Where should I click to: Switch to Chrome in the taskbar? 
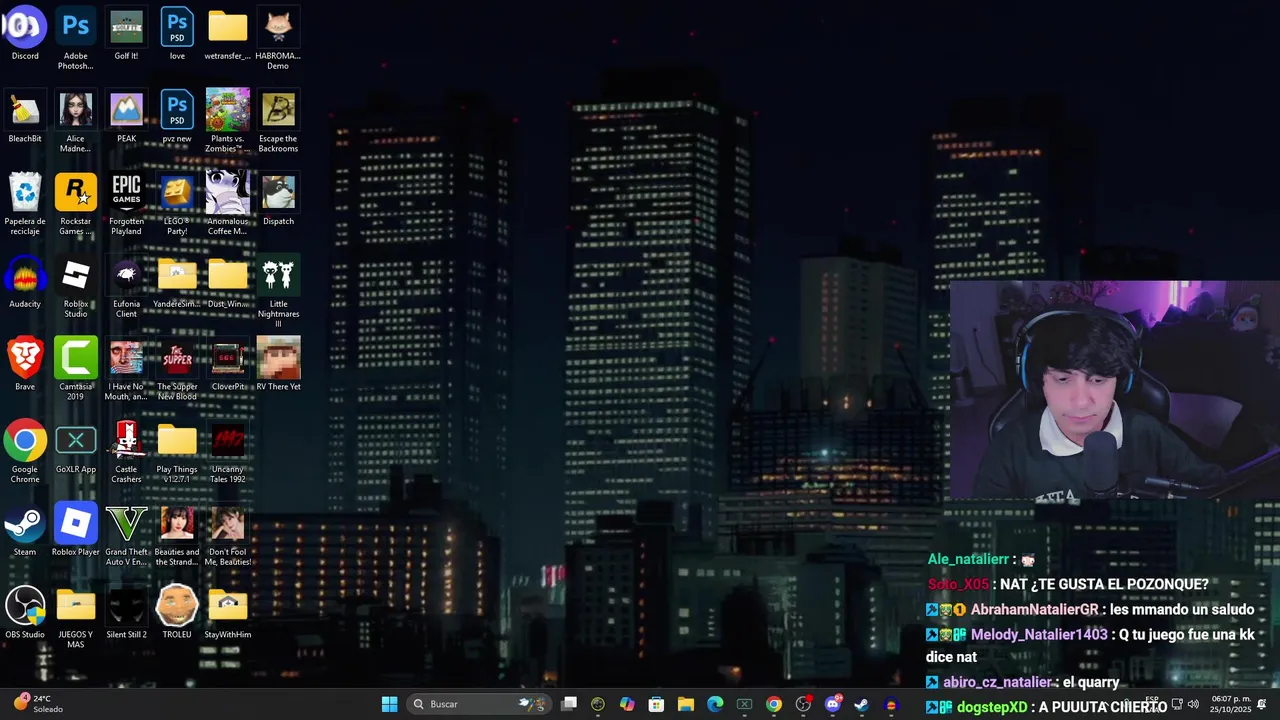774,704
